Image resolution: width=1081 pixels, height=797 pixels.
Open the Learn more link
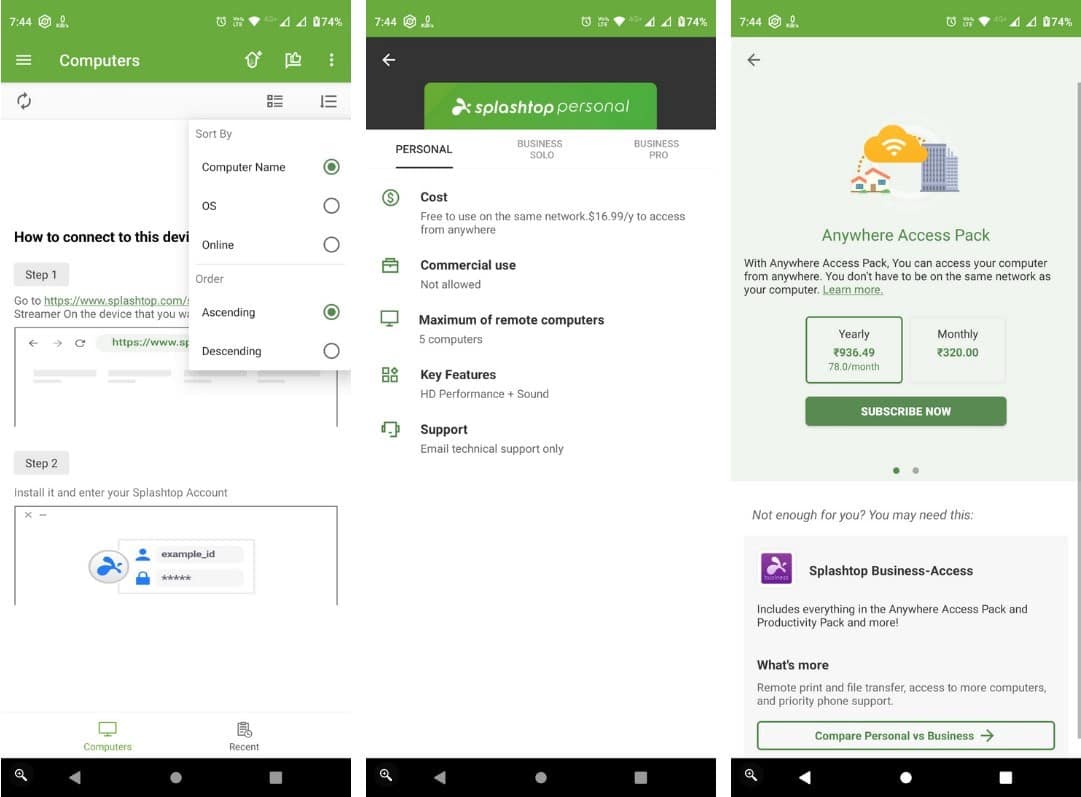(x=853, y=290)
